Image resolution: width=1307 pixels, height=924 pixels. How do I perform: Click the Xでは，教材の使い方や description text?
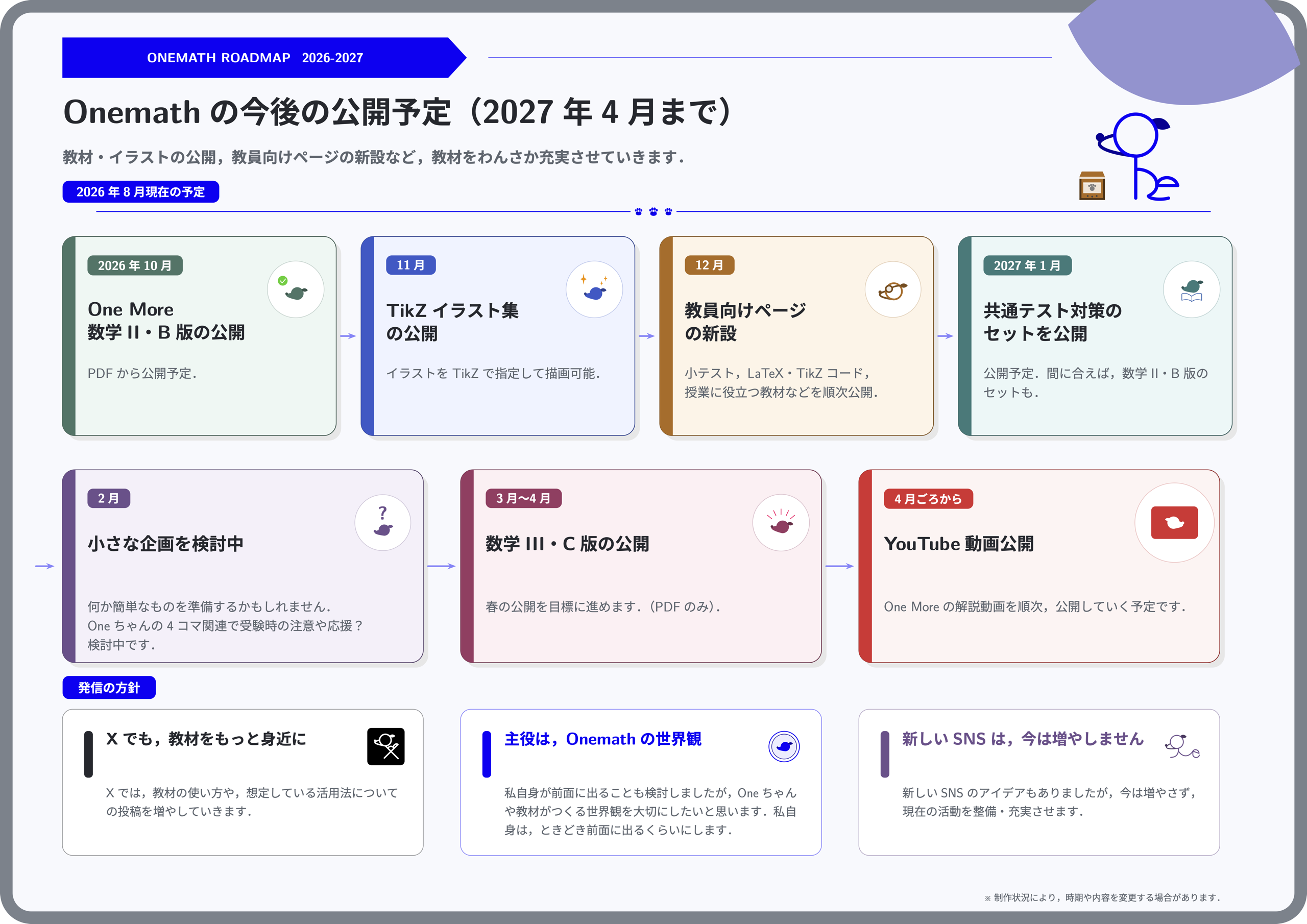pos(252,801)
